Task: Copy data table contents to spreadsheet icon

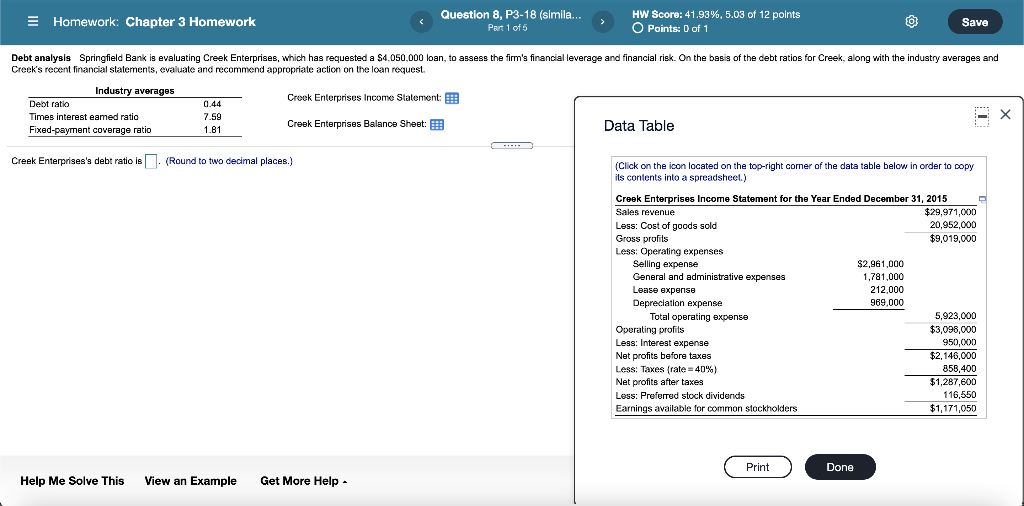Action: tap(981, 199)
